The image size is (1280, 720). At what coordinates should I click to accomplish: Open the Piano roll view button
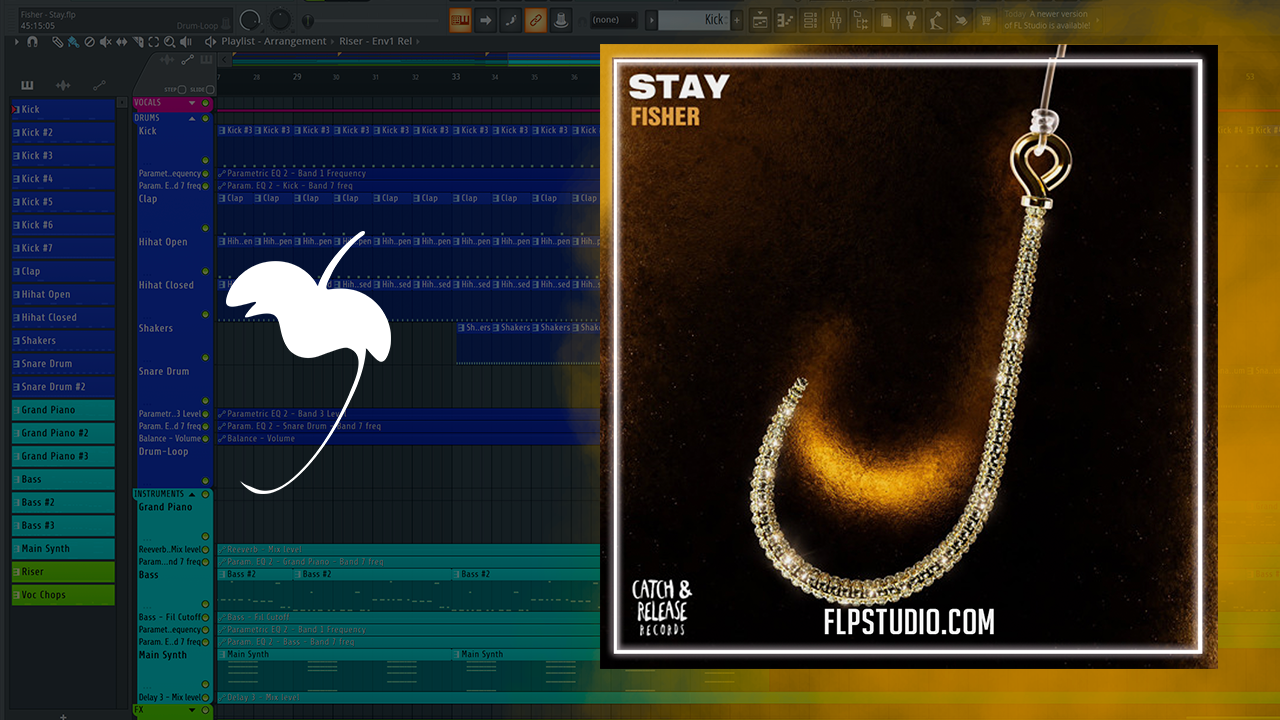(x=785, y=19)
